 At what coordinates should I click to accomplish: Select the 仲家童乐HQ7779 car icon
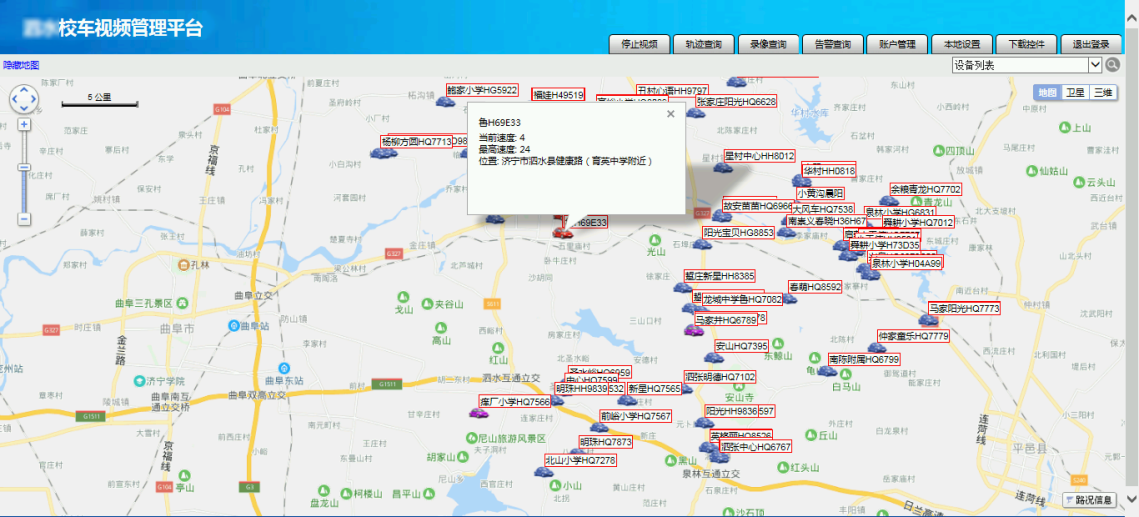(876, 348)
